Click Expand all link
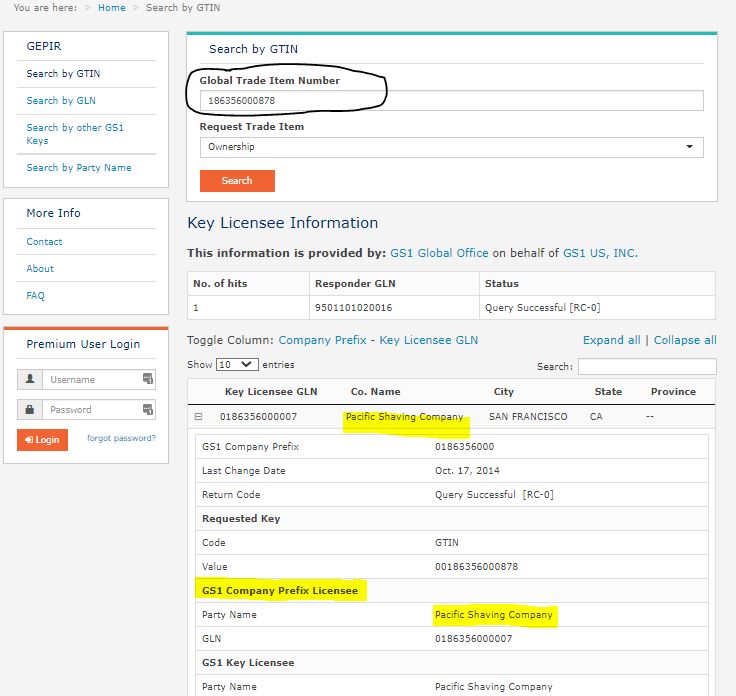This screenshot has width=736, height=696. pos(612,340)
